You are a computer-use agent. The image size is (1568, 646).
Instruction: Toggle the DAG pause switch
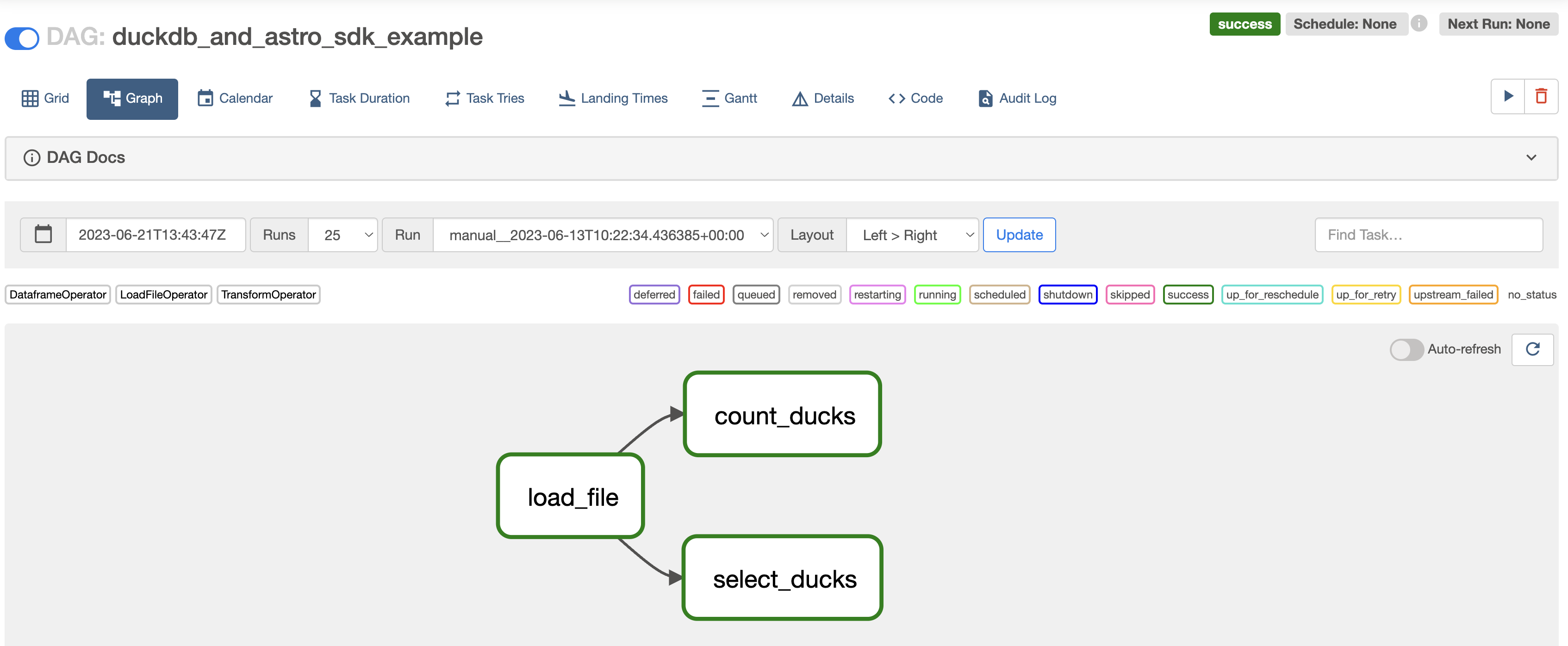tap(21, 38)
